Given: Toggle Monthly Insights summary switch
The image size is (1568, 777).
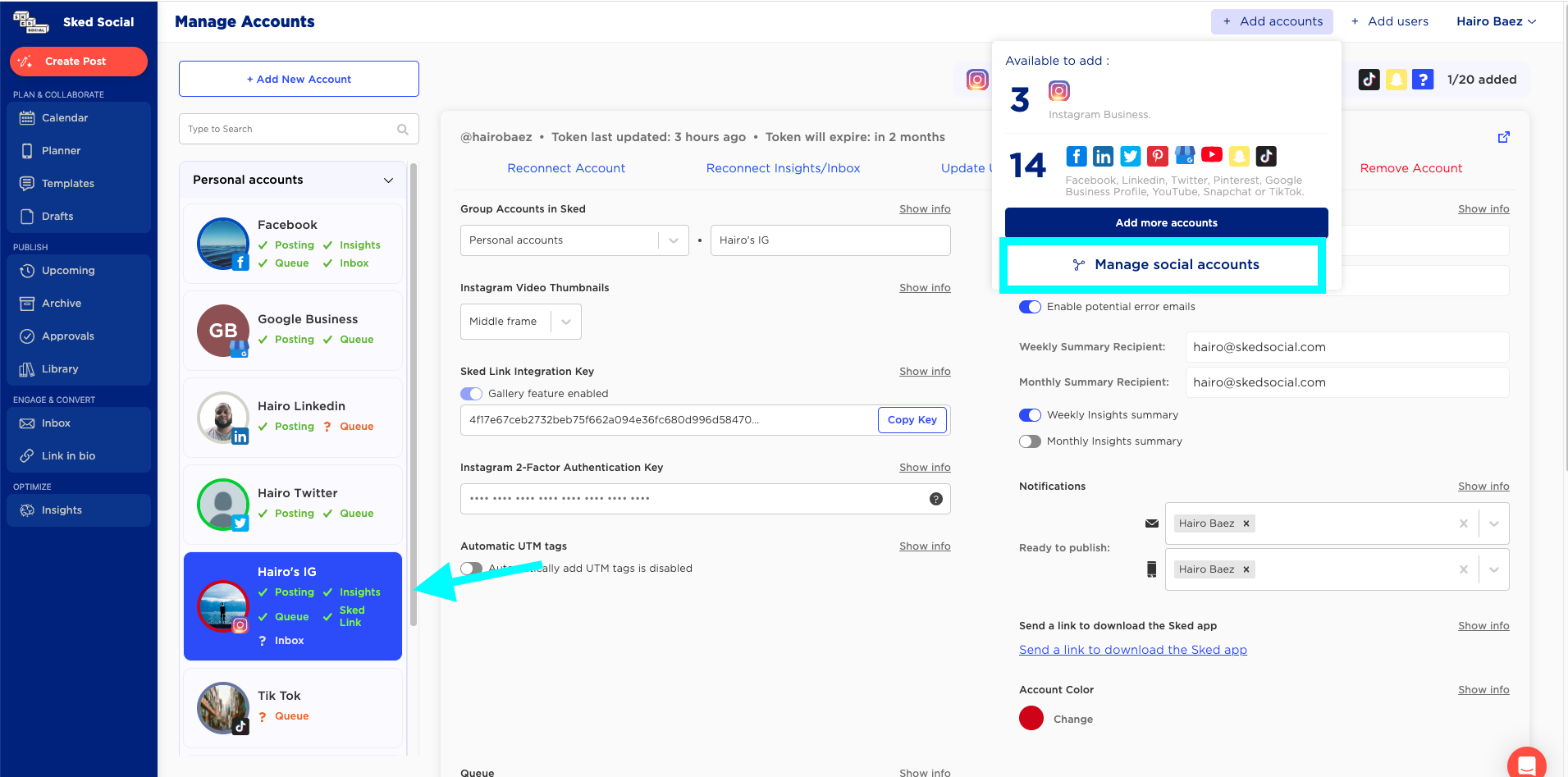Looking at the screenshot, I should (1031, 441).
